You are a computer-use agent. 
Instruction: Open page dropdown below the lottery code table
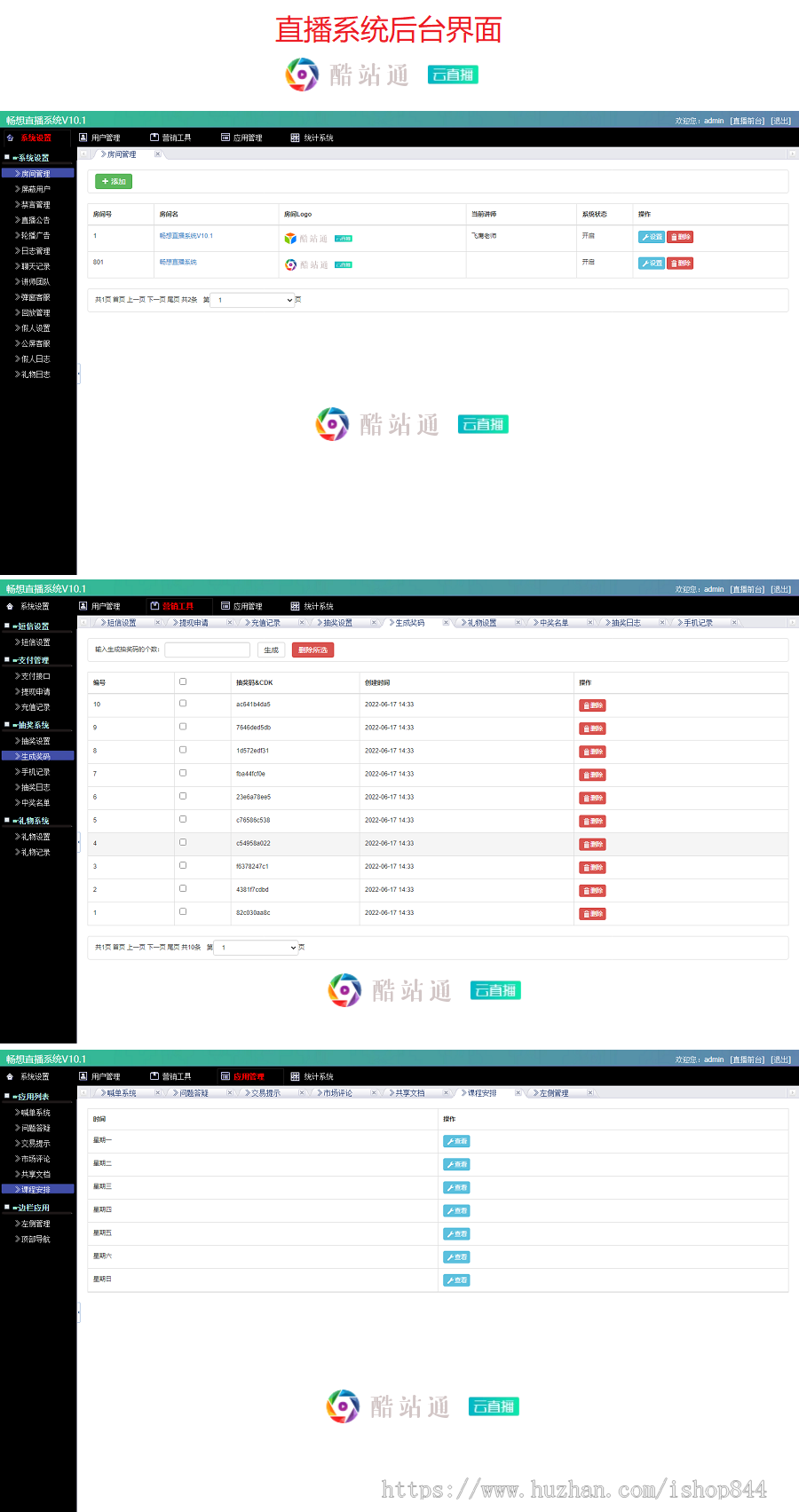tap(257, 948)
